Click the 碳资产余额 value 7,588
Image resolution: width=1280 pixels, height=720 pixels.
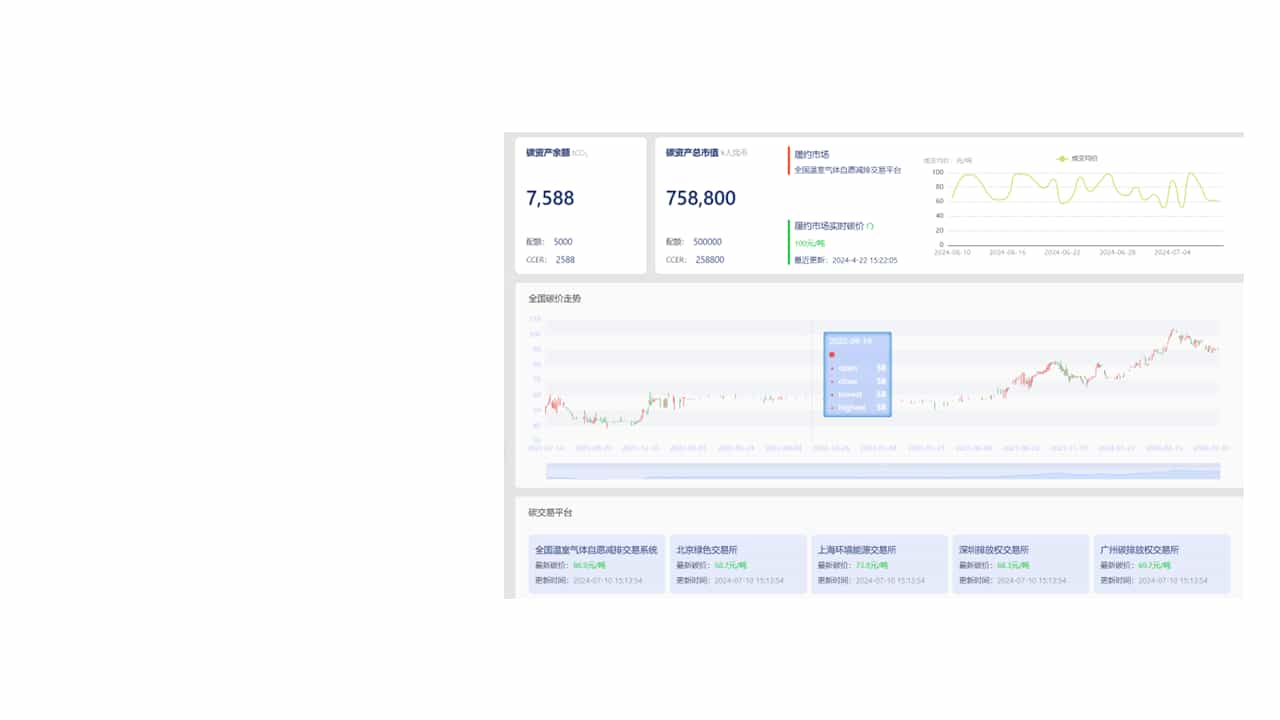tap(550, 198)
